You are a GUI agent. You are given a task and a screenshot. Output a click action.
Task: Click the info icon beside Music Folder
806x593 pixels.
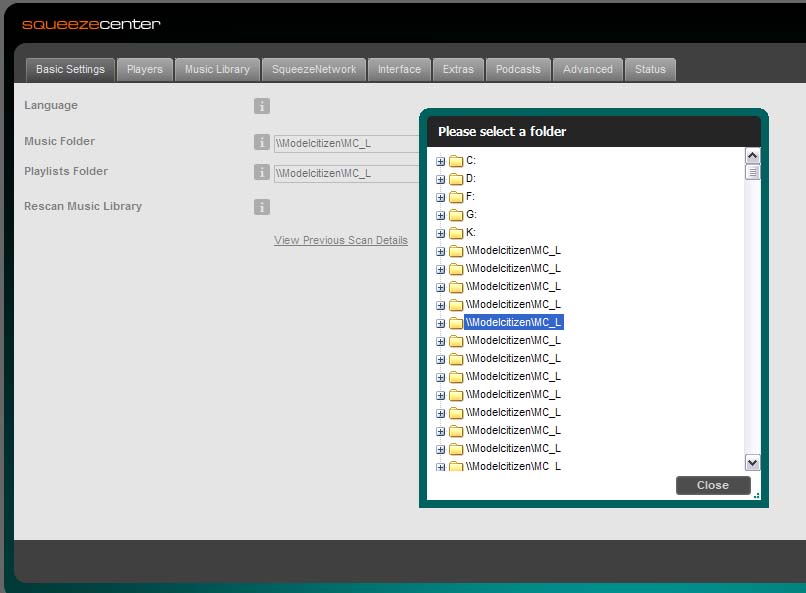click(262, 142)
